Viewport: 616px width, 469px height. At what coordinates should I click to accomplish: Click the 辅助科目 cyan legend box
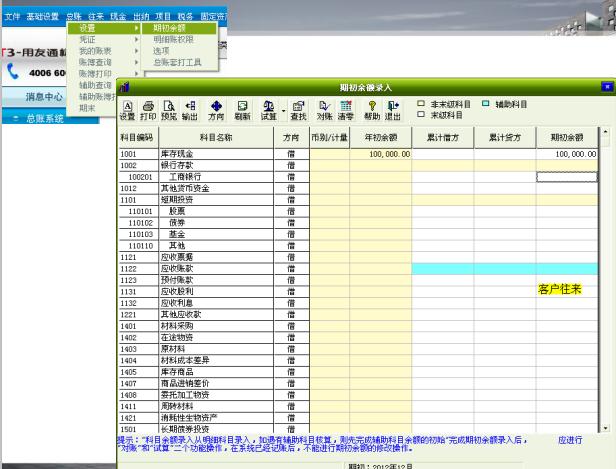[x=486, y=104]
